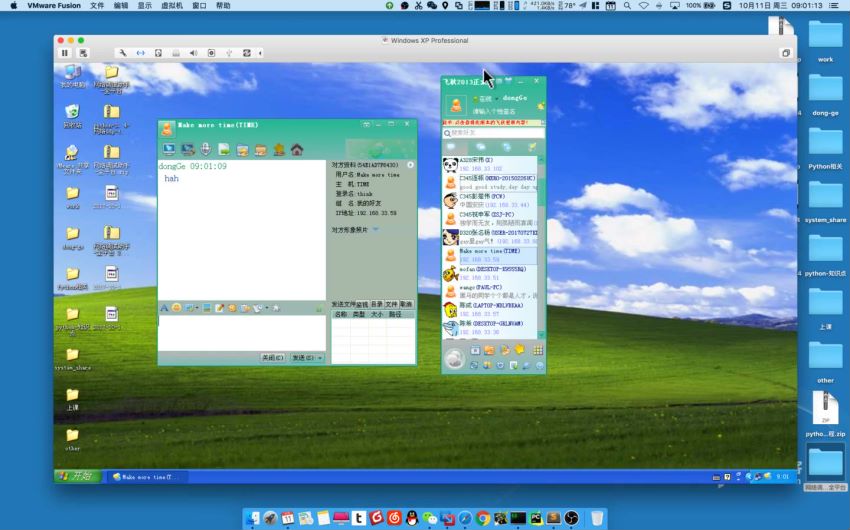Screen dimensions: 850x530
Task: Click Make more time taskbar button
Action: point(147,477)
